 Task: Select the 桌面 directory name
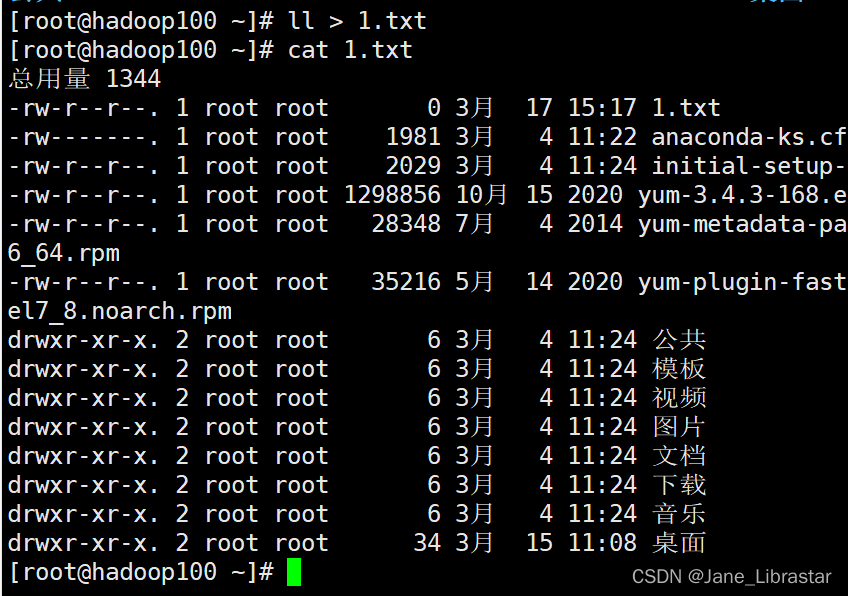click(679, 543)
